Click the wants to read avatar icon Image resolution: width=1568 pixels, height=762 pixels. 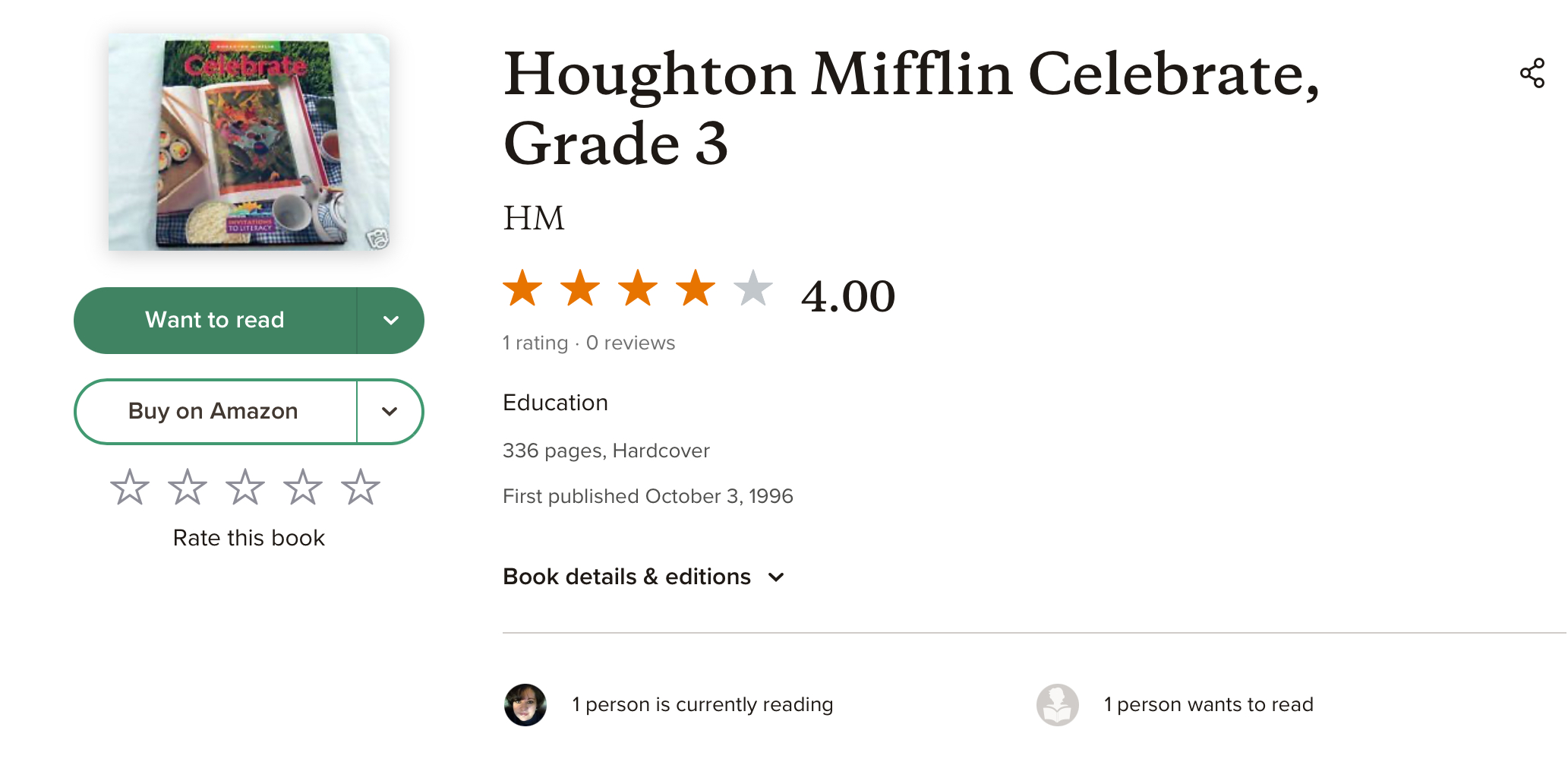[1057, 704]
